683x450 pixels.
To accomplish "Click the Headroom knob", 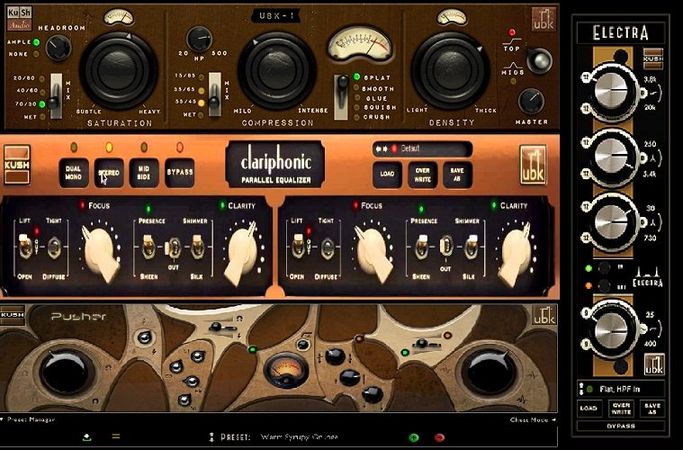I will (58, 45).
